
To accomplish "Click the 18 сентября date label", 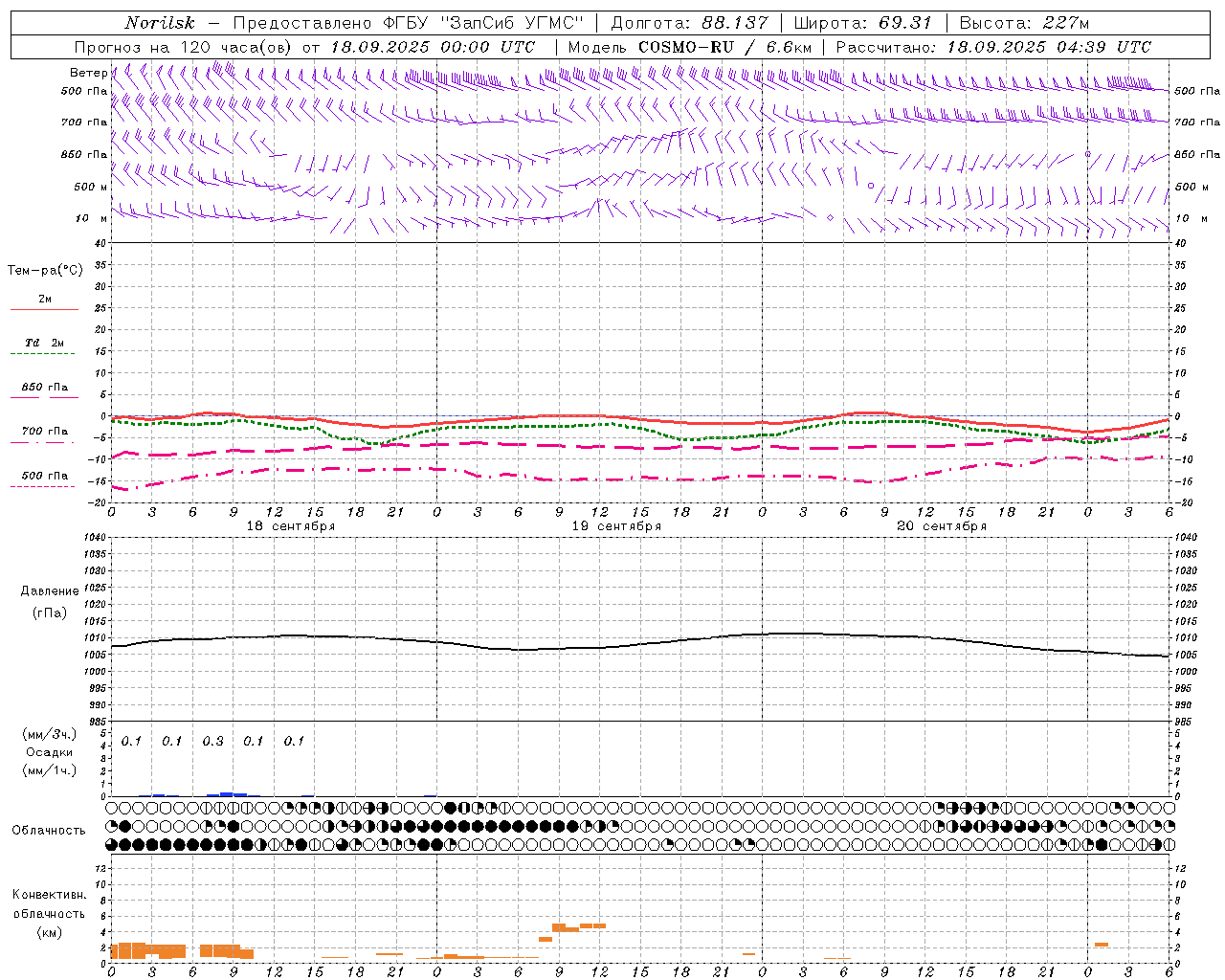I will (291, 526).
